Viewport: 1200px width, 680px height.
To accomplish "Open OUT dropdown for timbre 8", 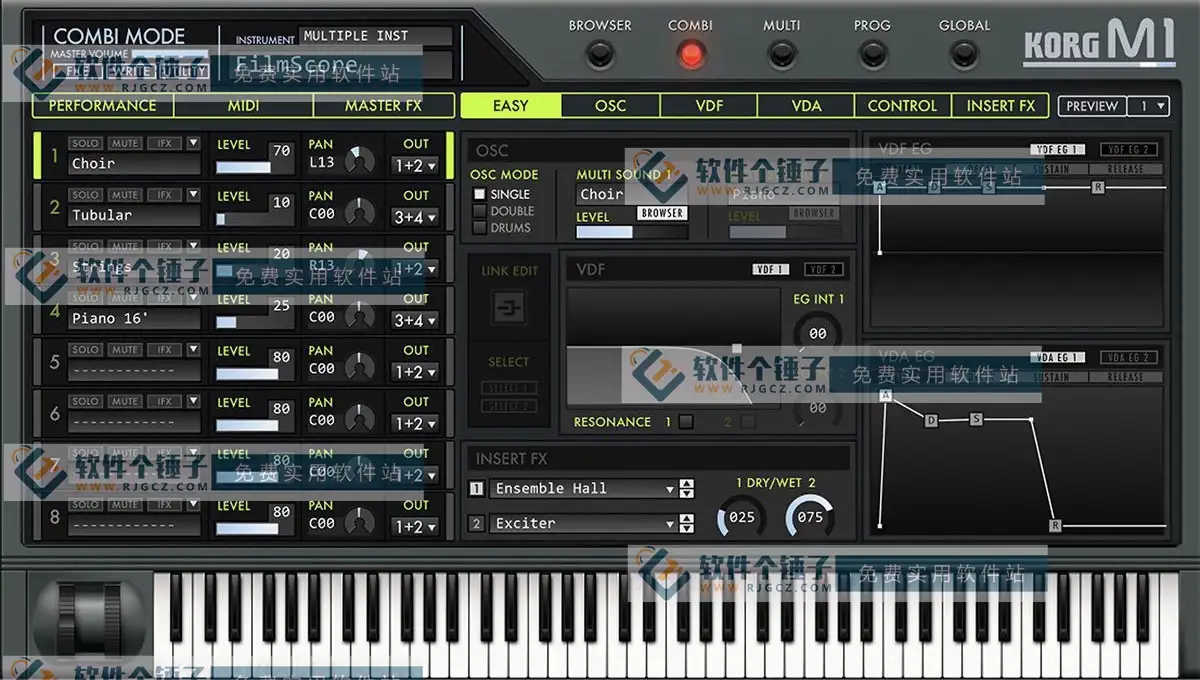I will coord(416,527).
